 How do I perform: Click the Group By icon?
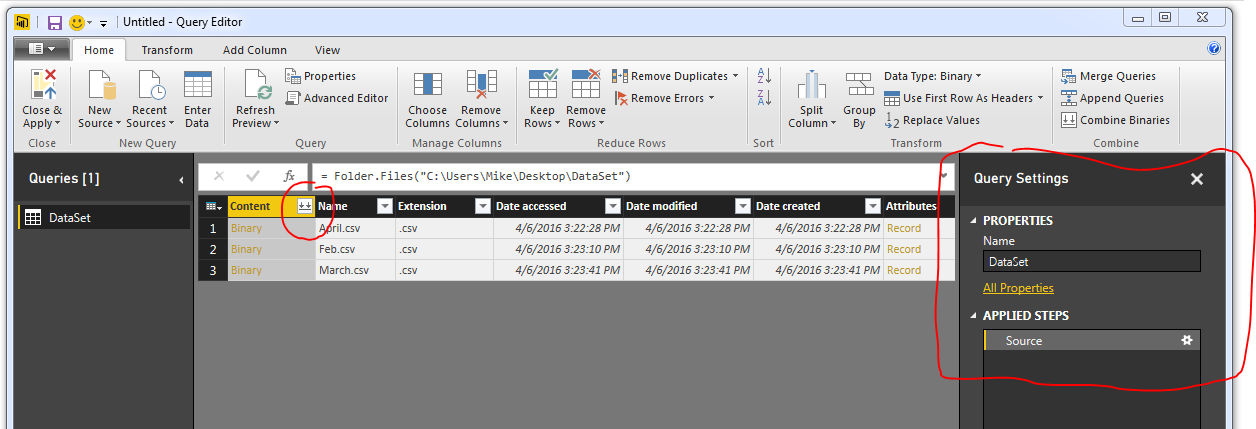859,85
